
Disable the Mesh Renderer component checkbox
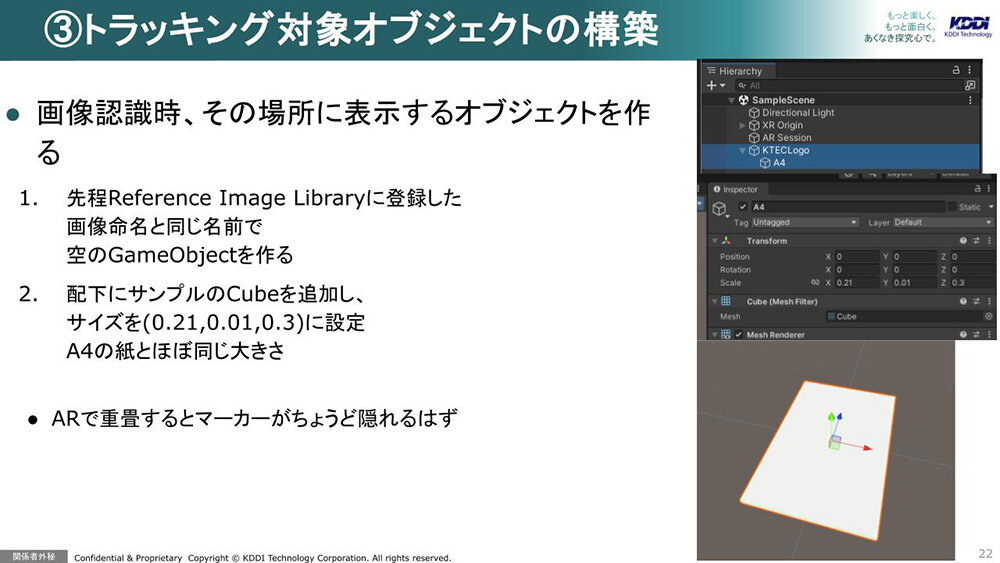(739, 335)
